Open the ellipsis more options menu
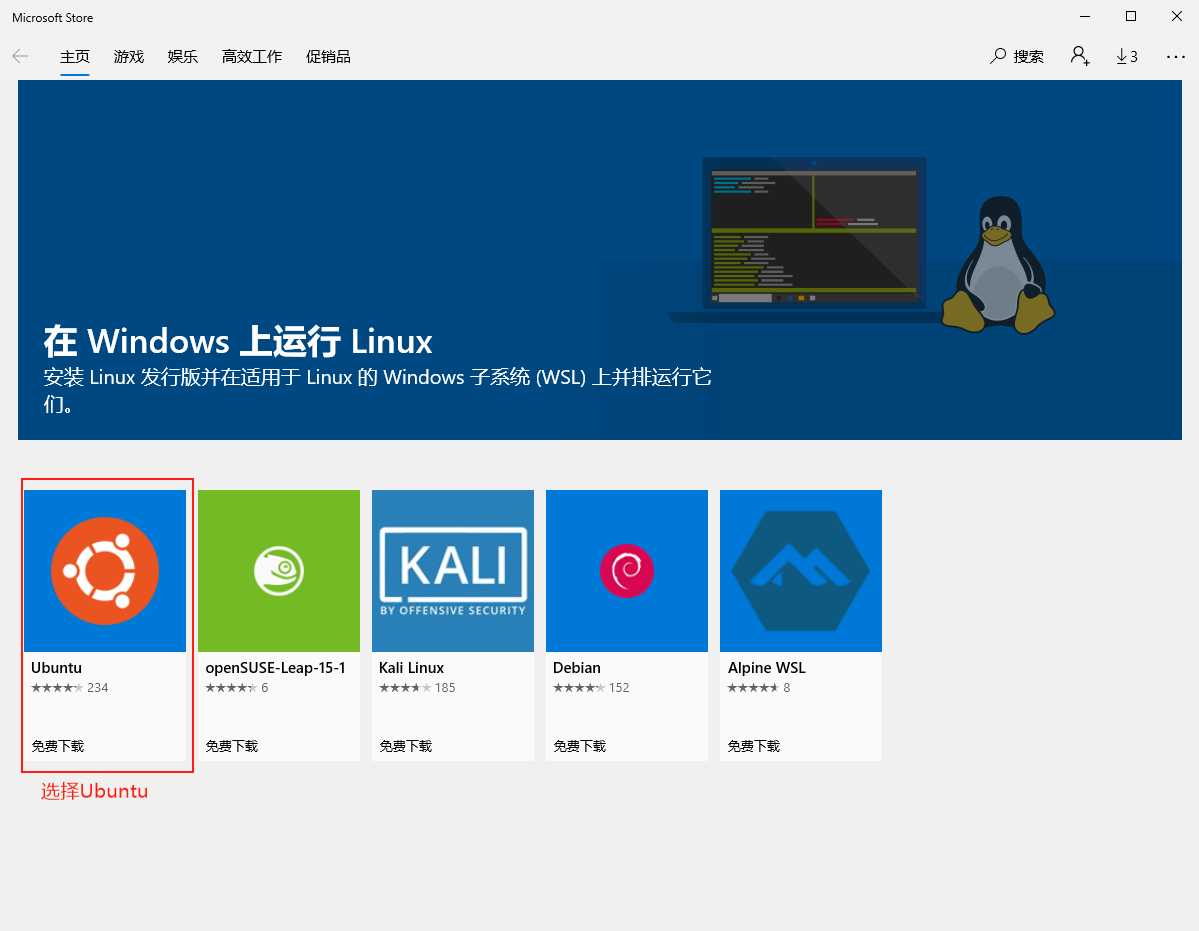 tap(1175, 57)
